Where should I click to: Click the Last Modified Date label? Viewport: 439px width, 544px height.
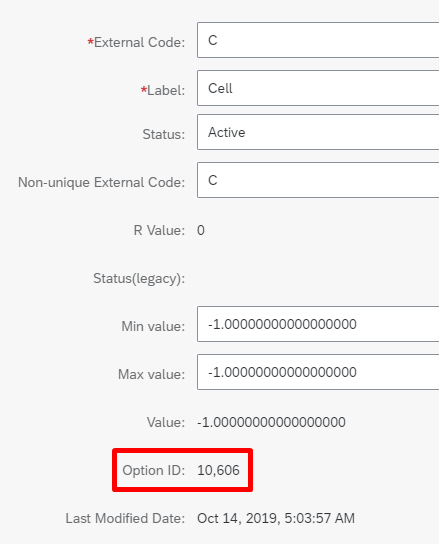click(125, 518)
